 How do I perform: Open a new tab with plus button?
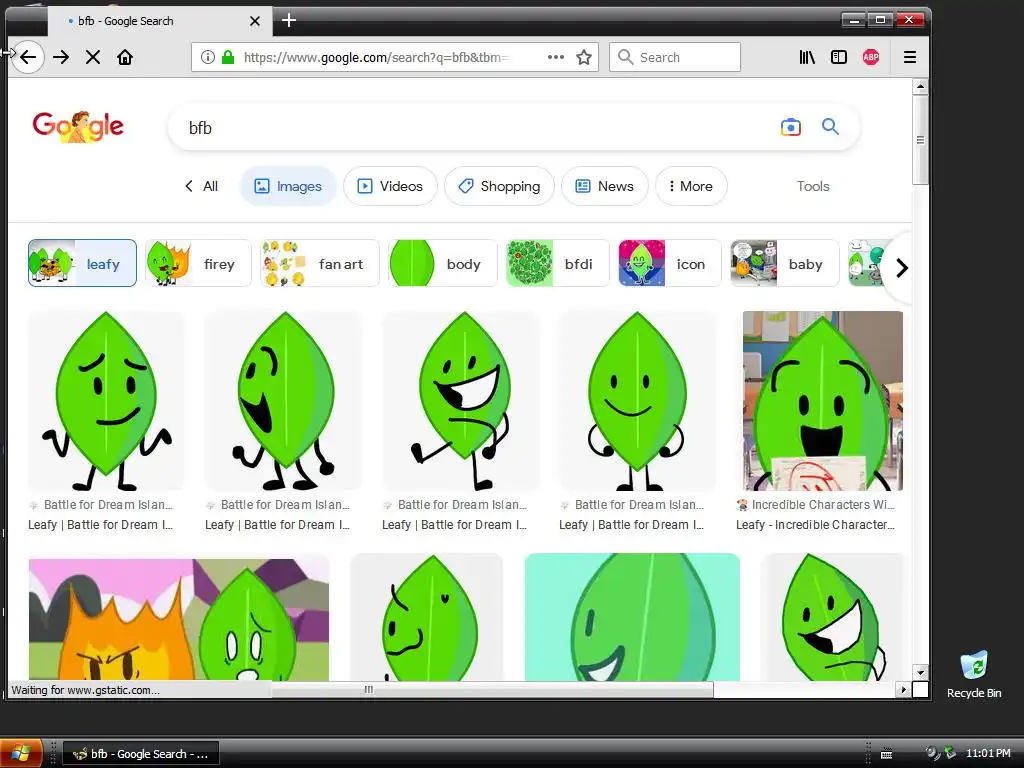[289, 21]
